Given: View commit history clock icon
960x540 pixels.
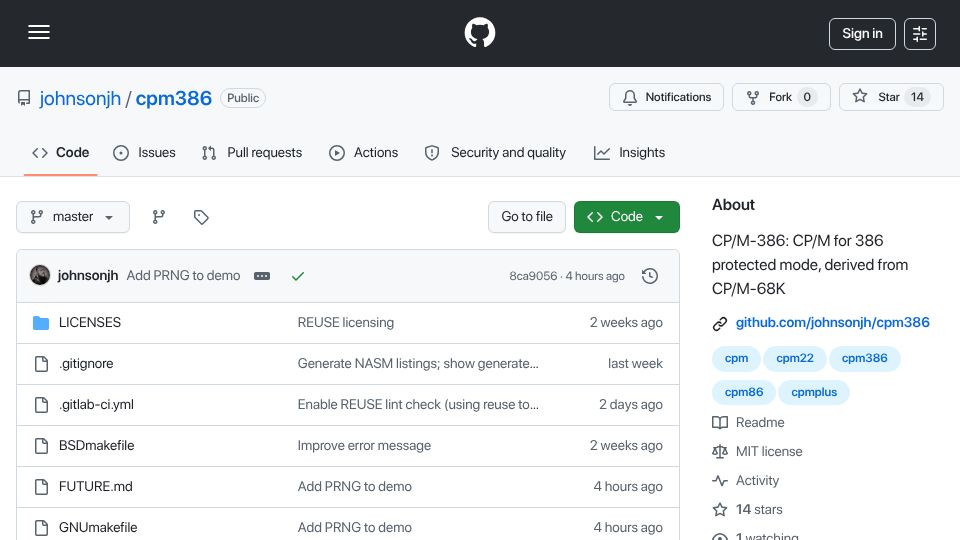Looking at the screenshot, I should 650,276.
